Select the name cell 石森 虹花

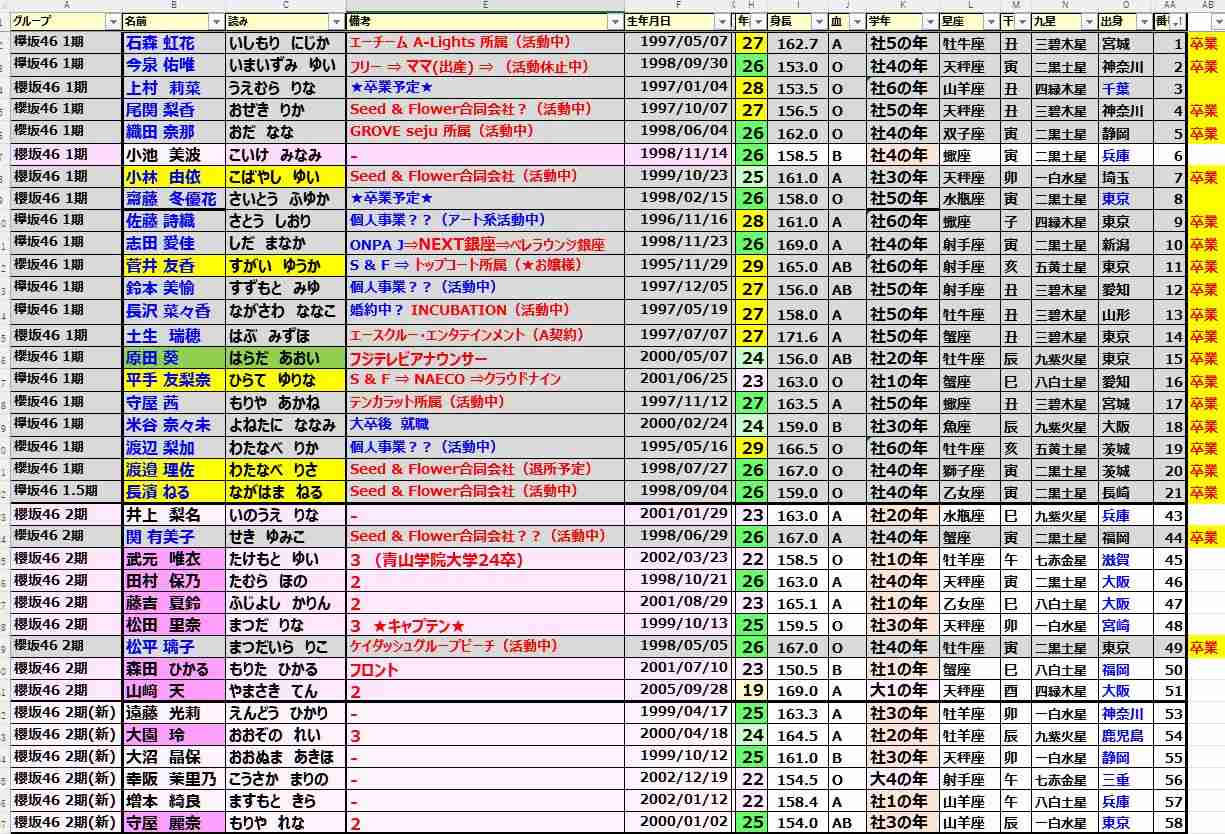click(174, 43)
